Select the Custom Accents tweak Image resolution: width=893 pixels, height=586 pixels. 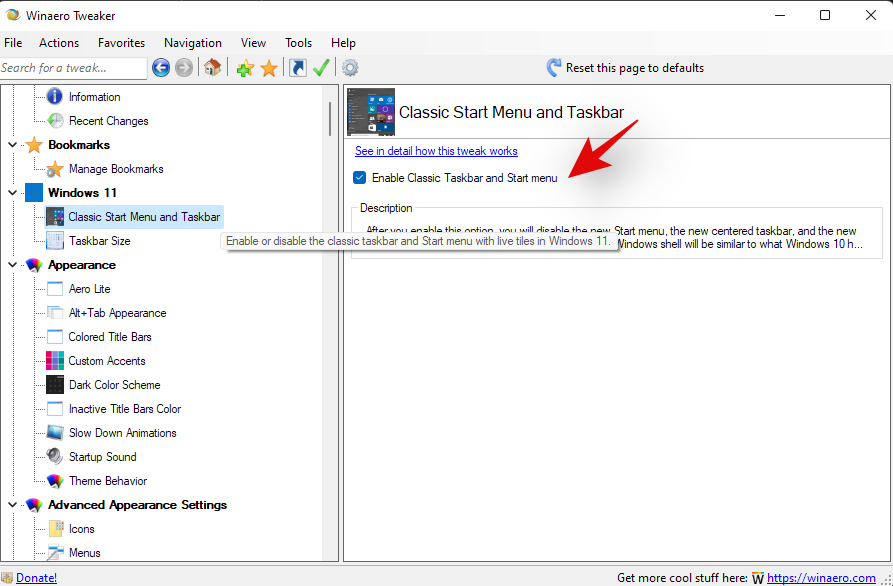point(107,361)
